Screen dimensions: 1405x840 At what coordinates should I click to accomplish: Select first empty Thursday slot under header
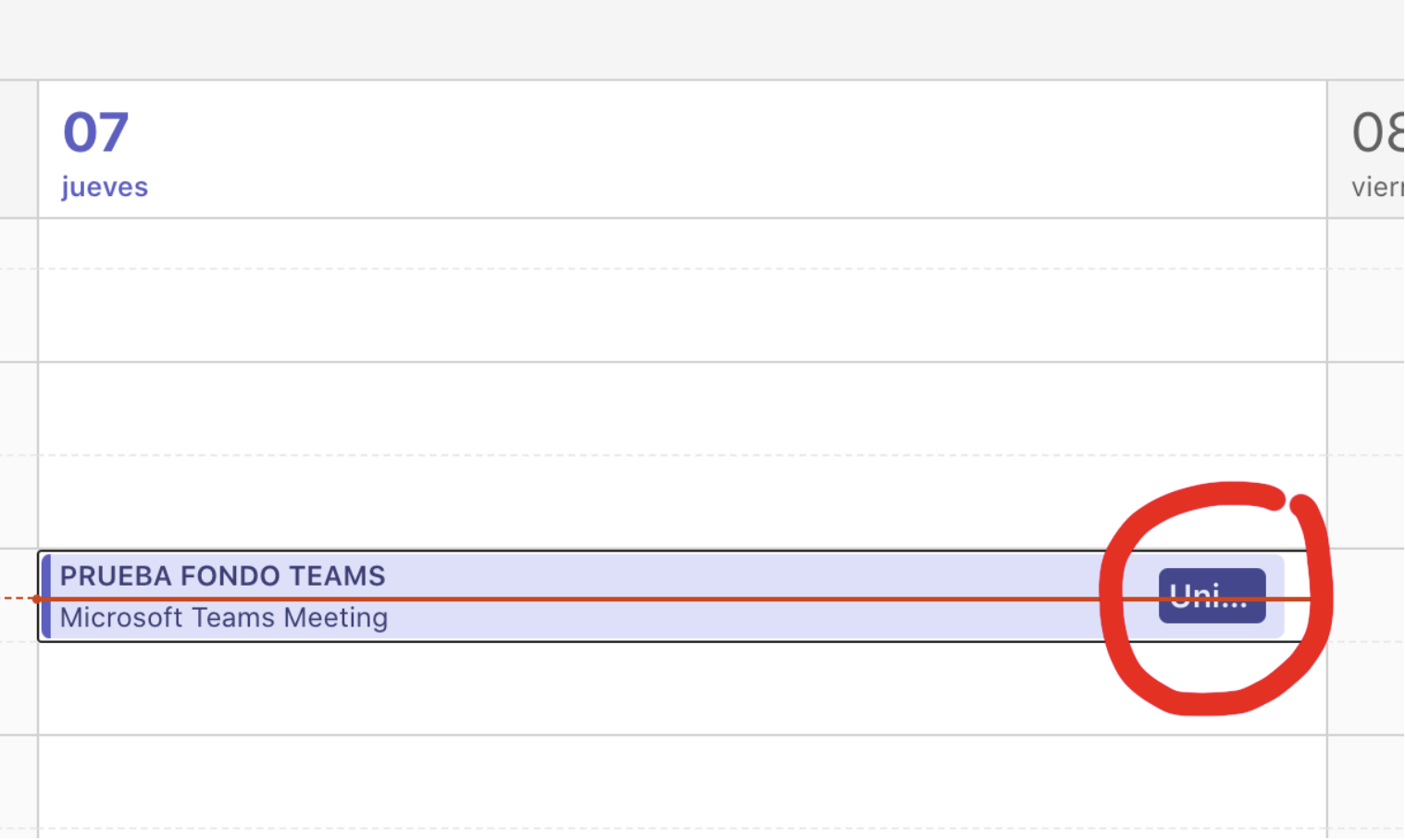[648, 244]
